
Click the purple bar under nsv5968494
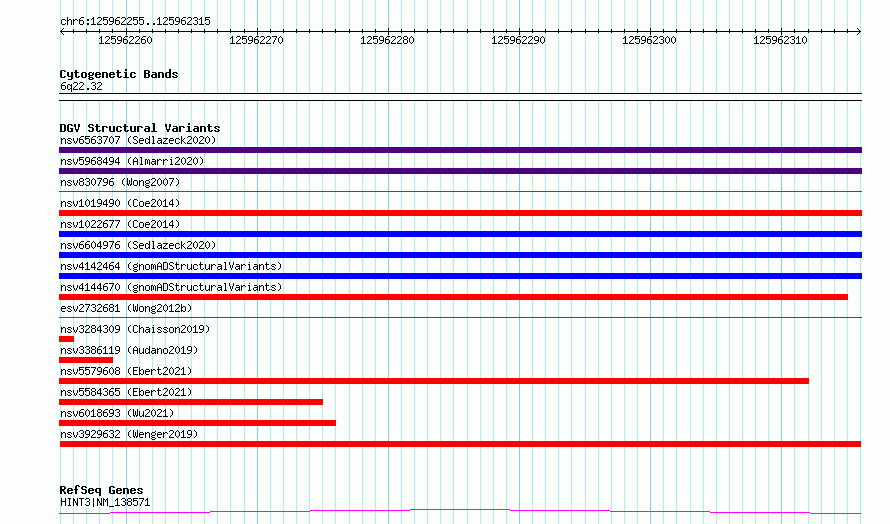(460, 171)
